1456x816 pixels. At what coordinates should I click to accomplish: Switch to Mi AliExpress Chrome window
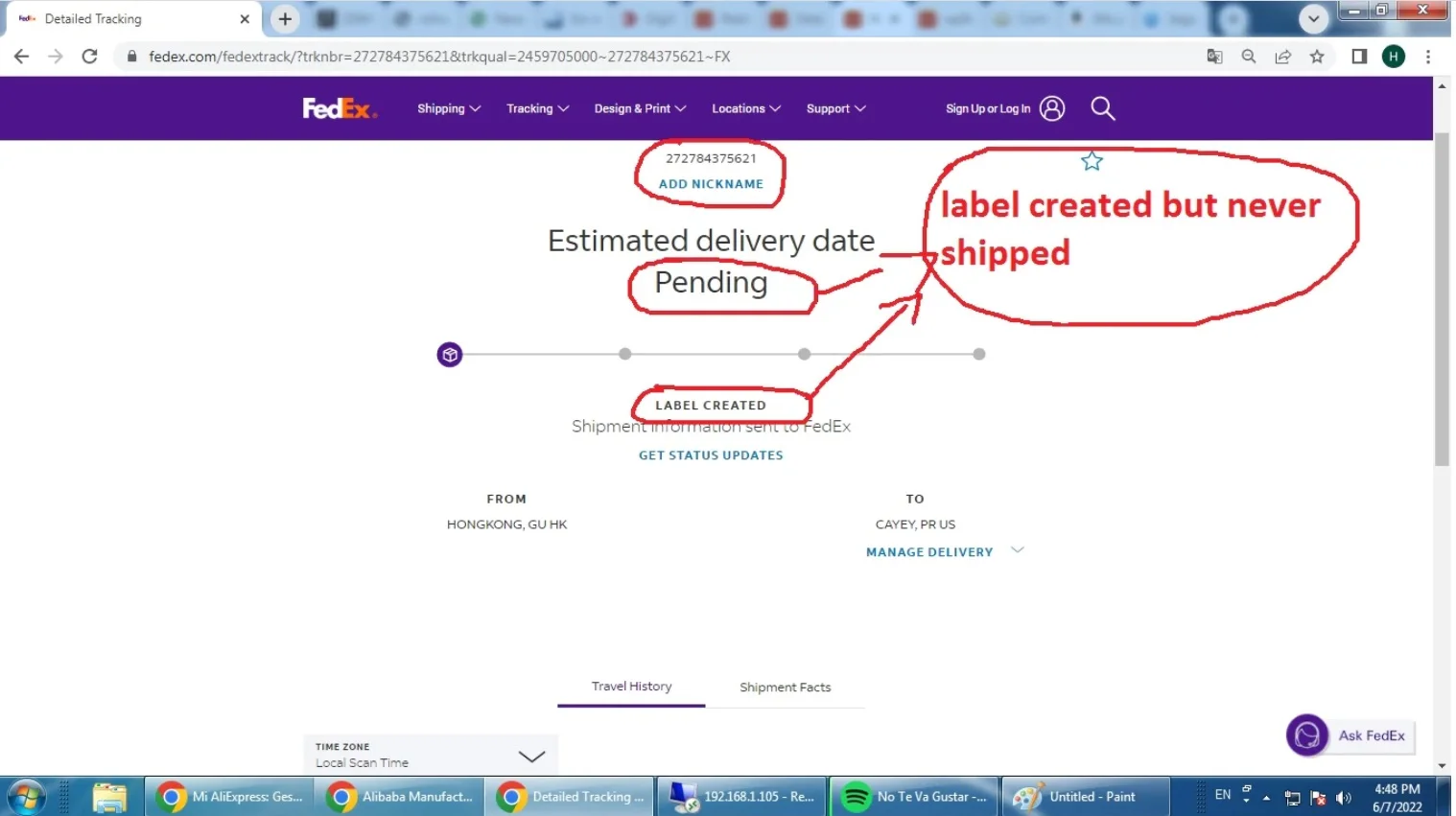[x=230, y=797]
